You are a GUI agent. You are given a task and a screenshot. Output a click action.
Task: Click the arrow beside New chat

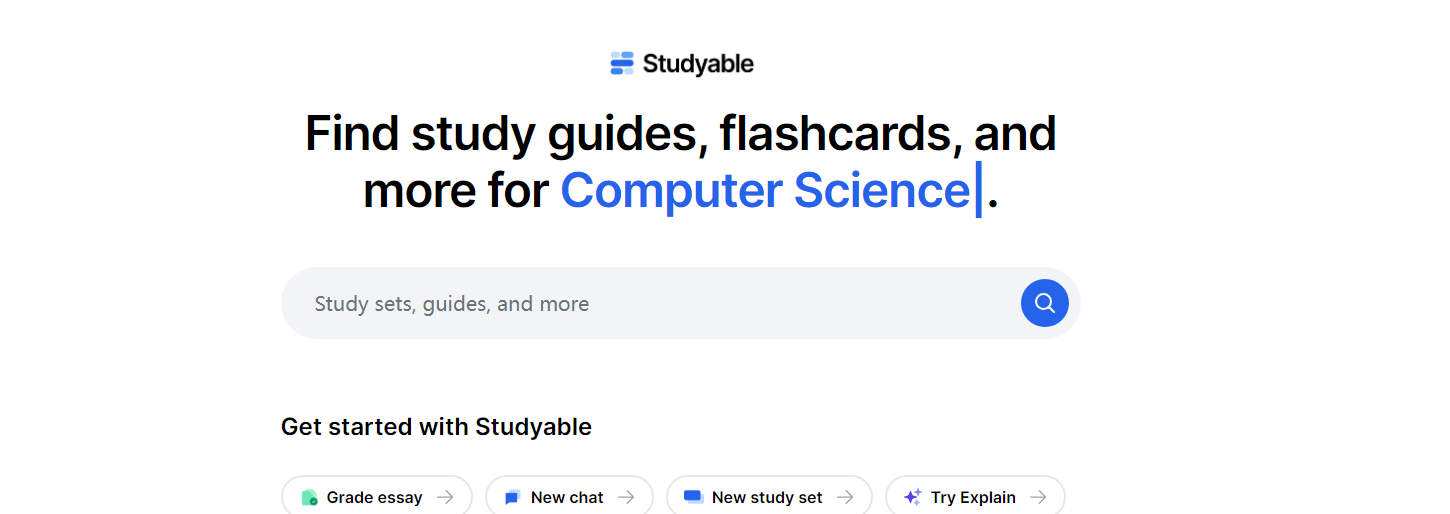click(626, 497)
